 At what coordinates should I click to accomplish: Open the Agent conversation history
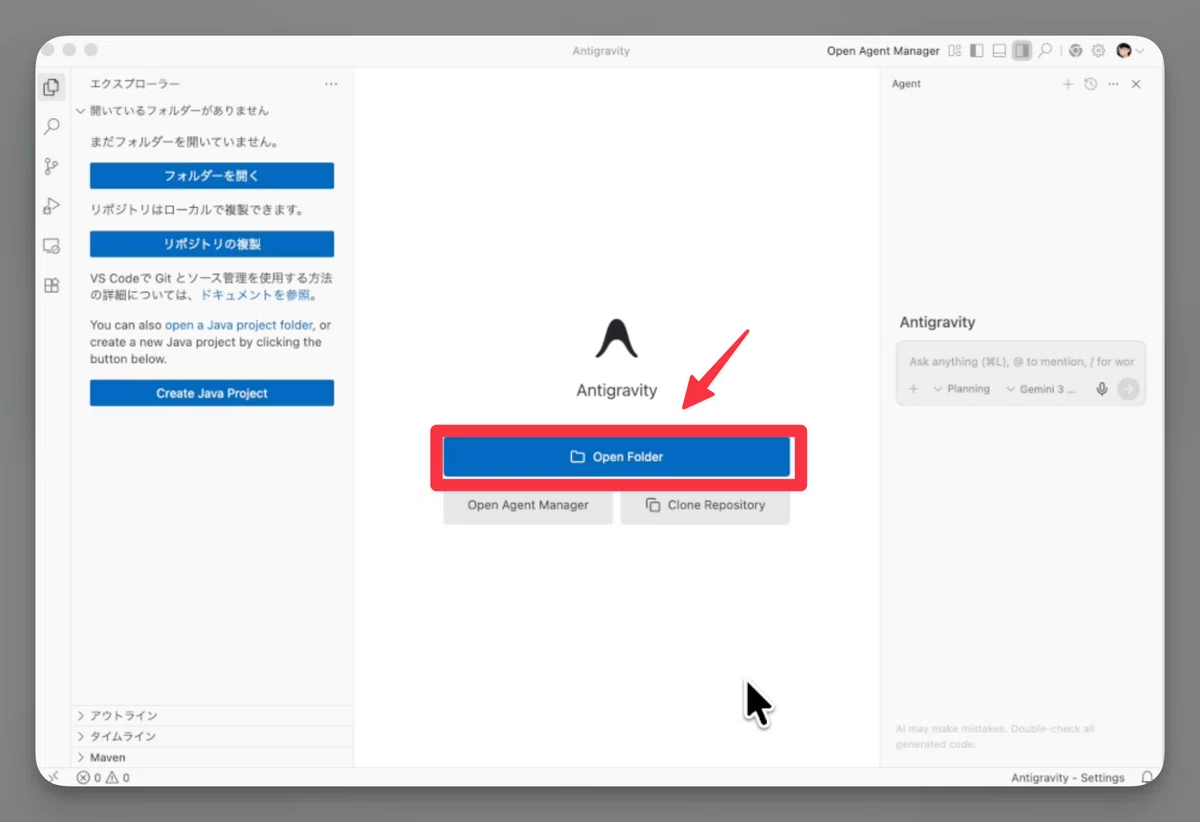pos(1091,84)
